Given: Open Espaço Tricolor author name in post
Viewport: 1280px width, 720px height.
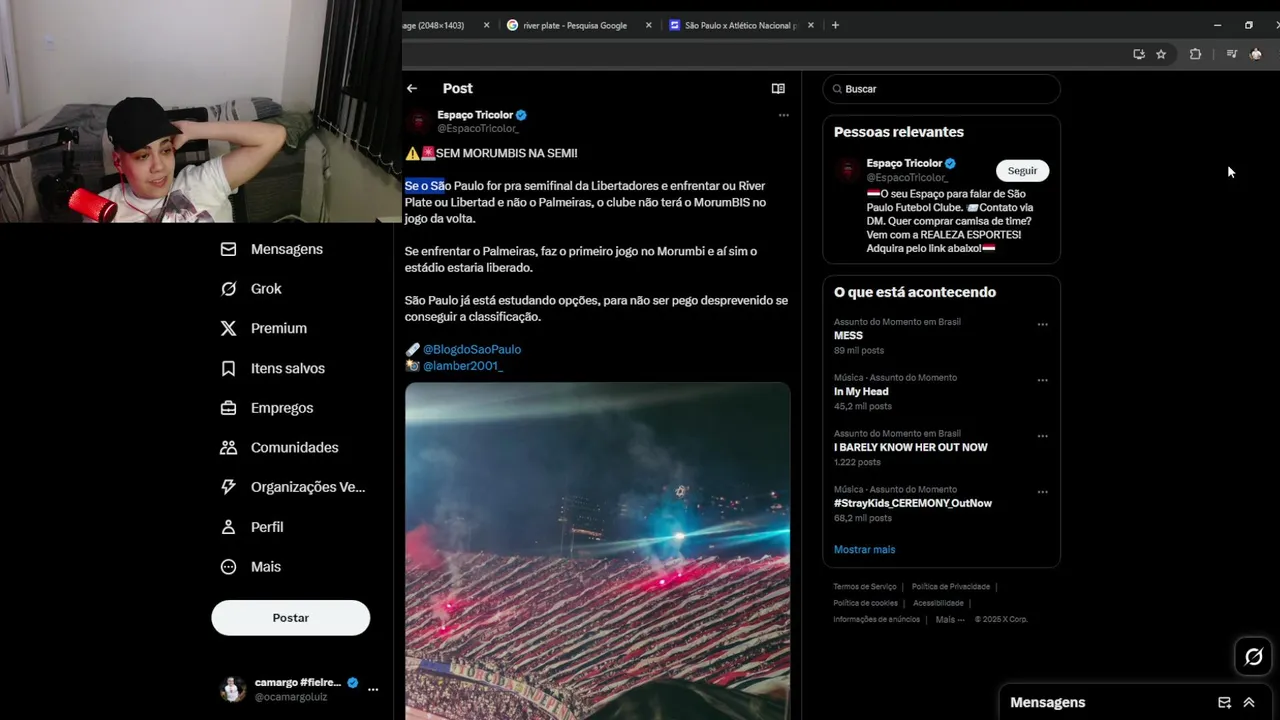Looking at the screenshot, I should pos(475,115).
